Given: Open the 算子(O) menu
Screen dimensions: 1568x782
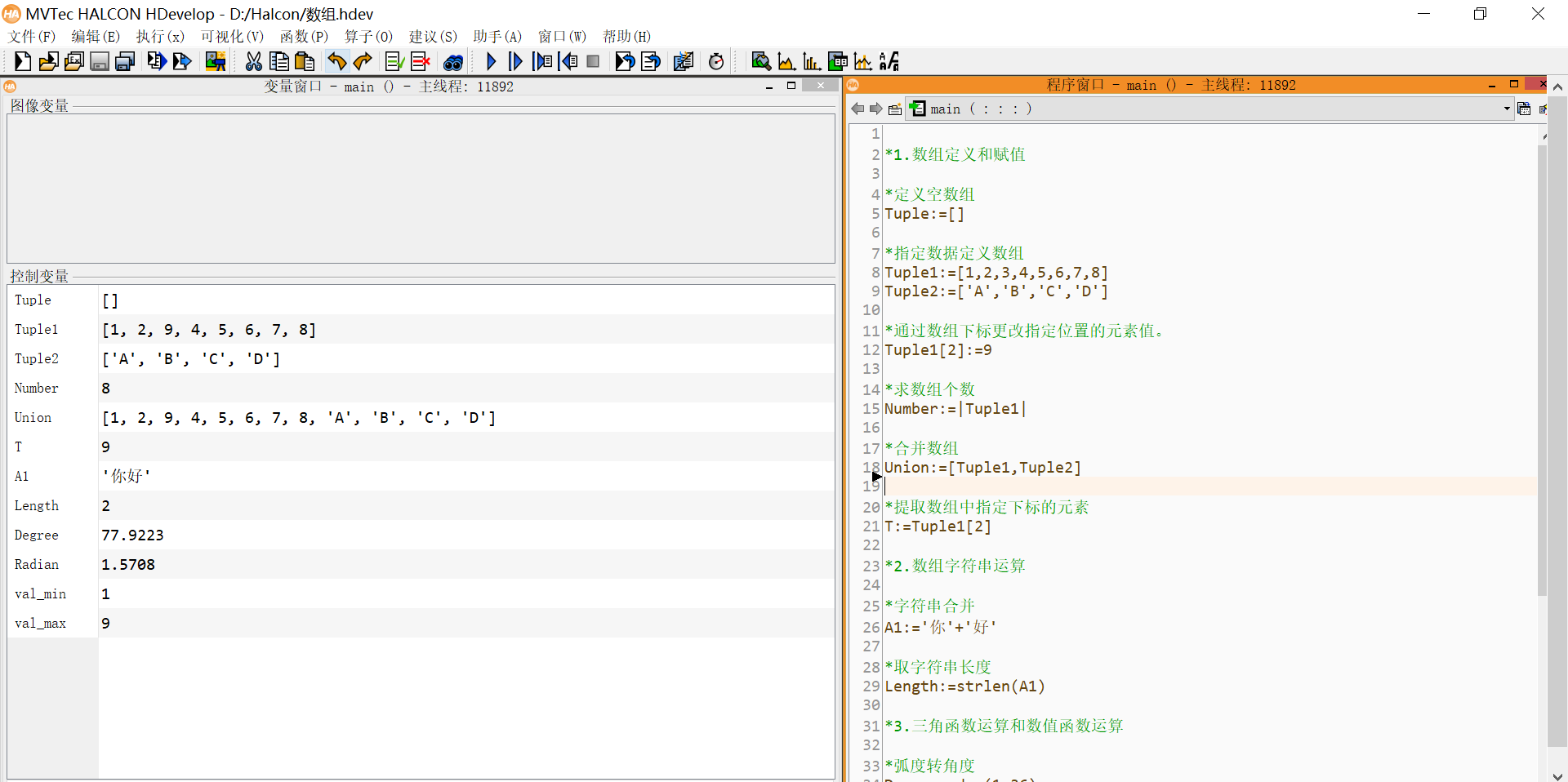Looking at the screenshot, I should tap(368, 37).
